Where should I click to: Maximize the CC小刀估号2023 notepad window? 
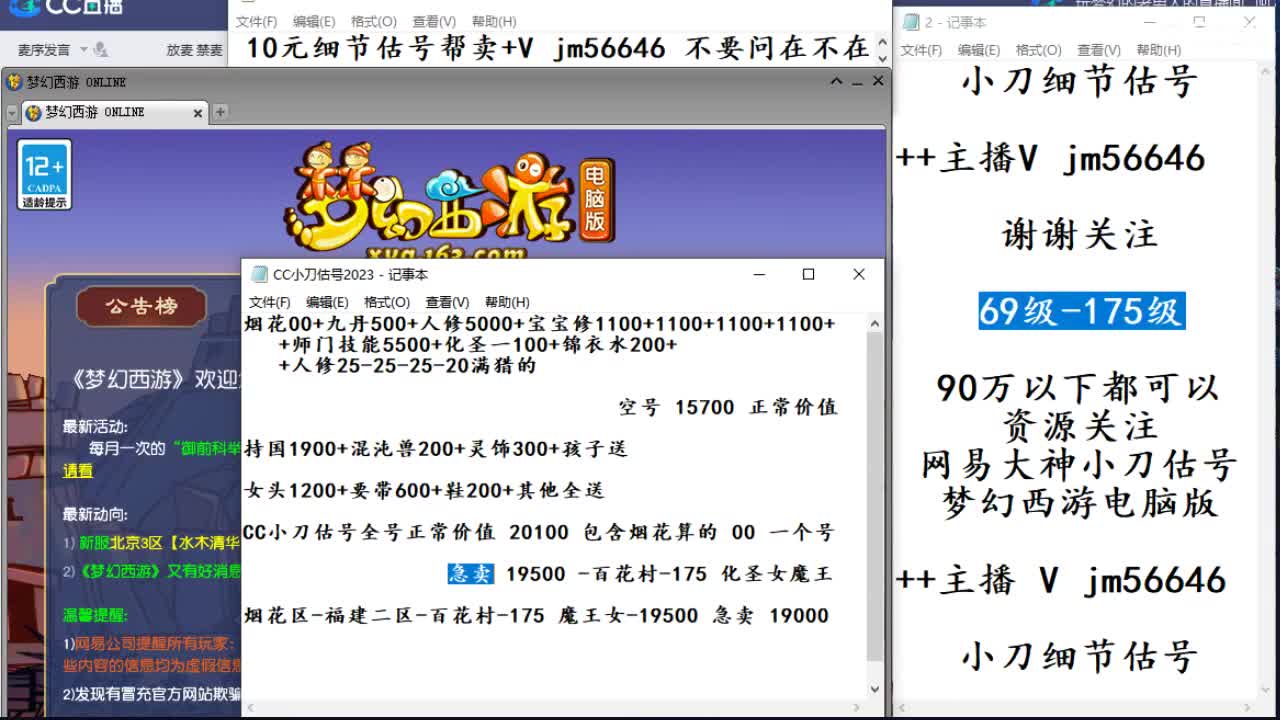(808, 274)
